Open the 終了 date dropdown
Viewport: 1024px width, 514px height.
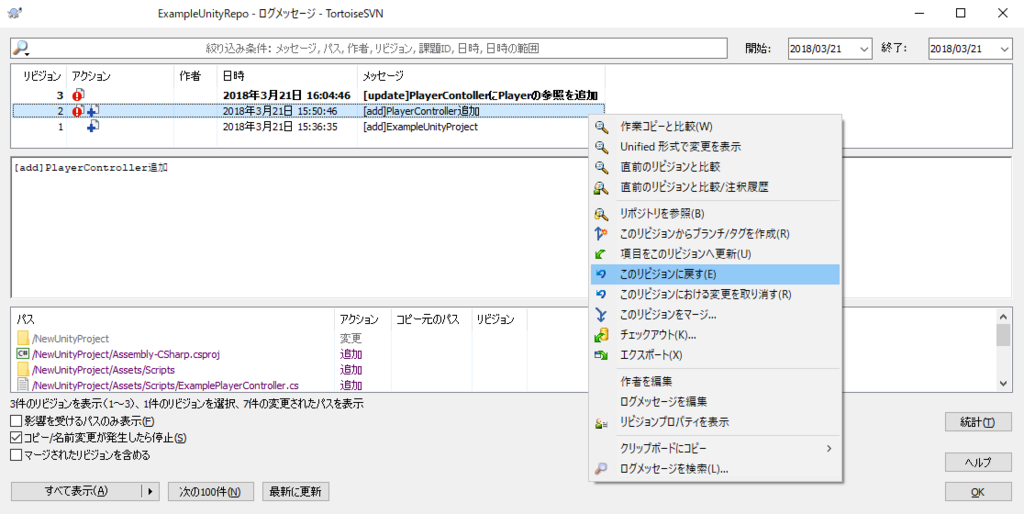[1003, 48]
